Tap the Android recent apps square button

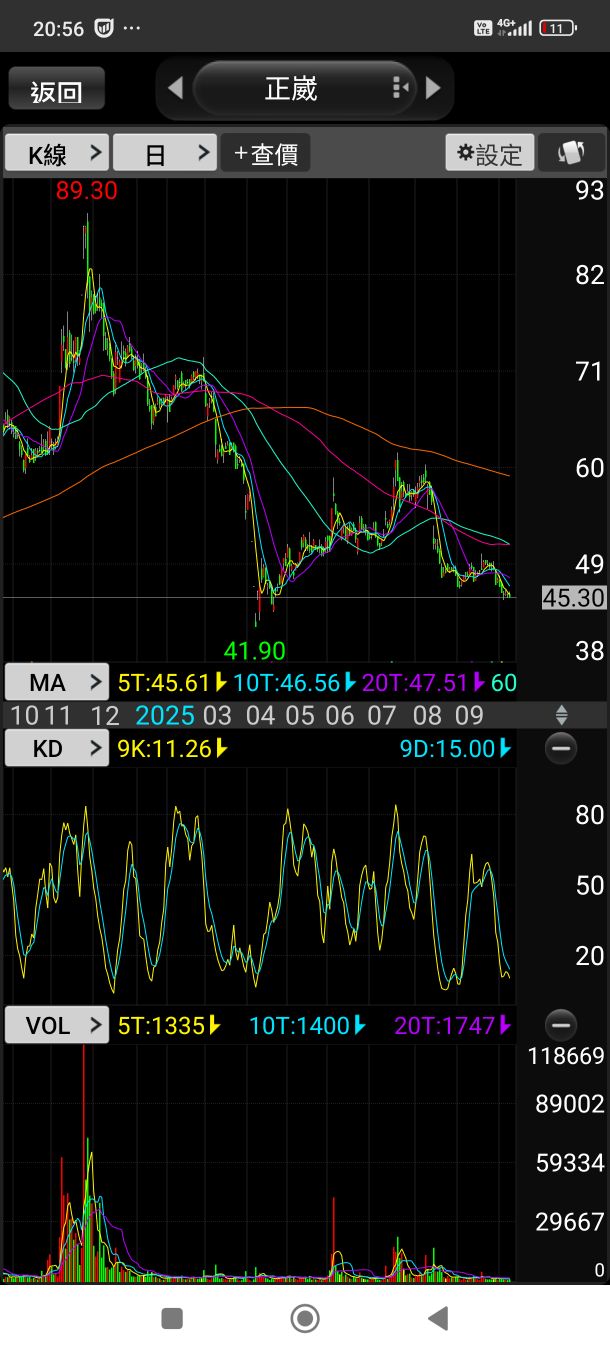point(172,1318)
